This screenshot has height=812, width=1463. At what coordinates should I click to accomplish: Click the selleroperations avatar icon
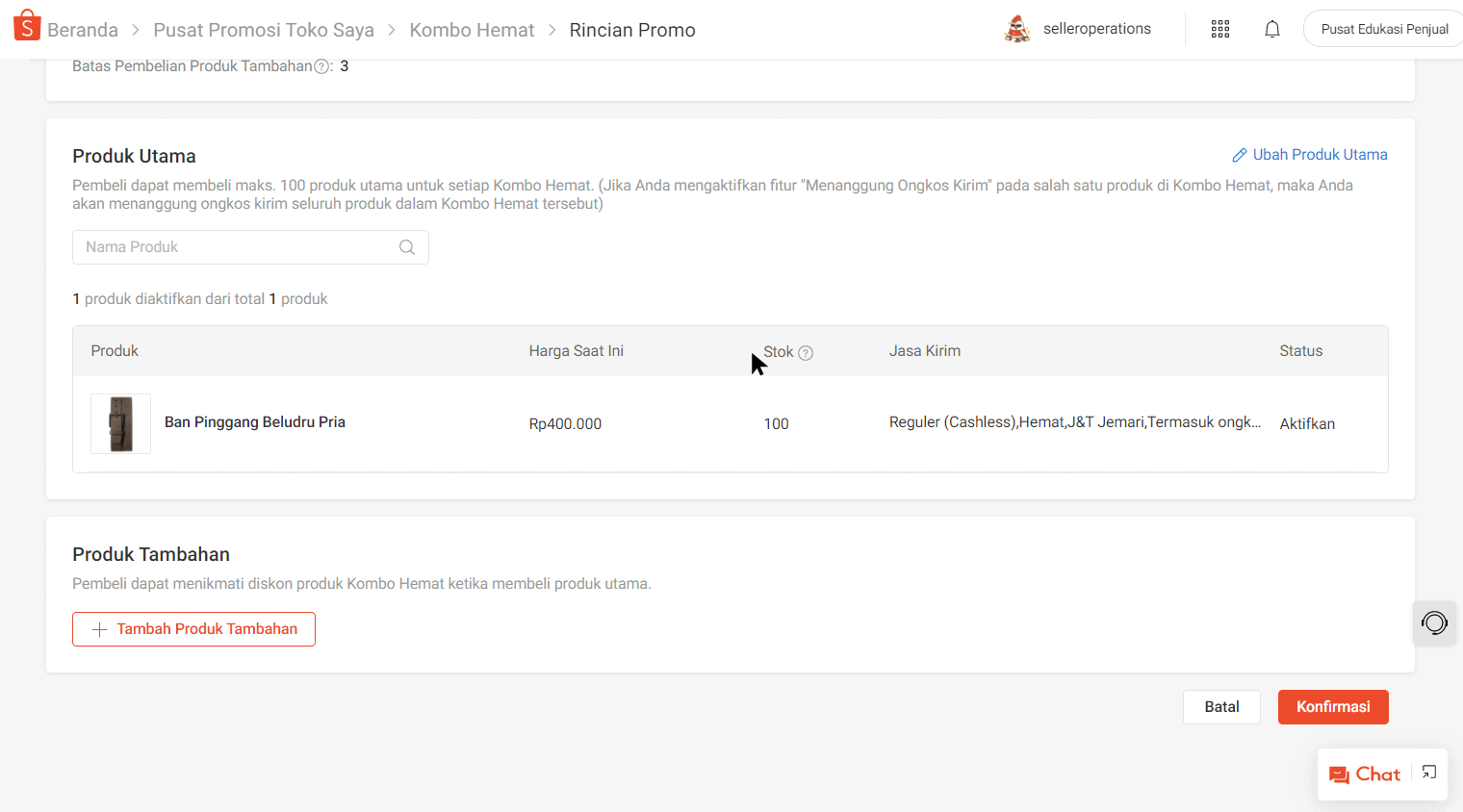(x=1017, y=29)
